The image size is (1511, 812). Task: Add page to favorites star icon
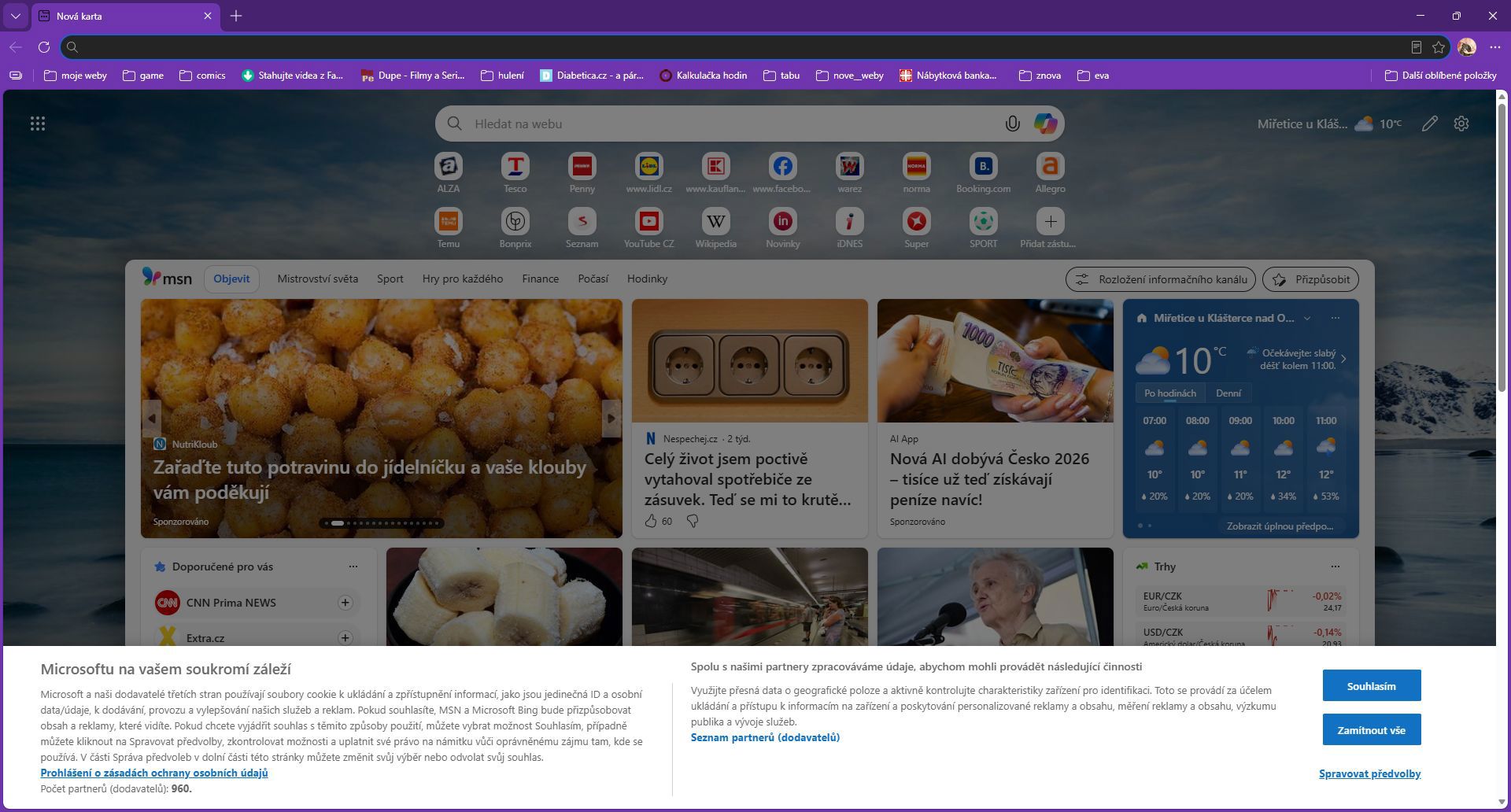[x=1439, y=47]
